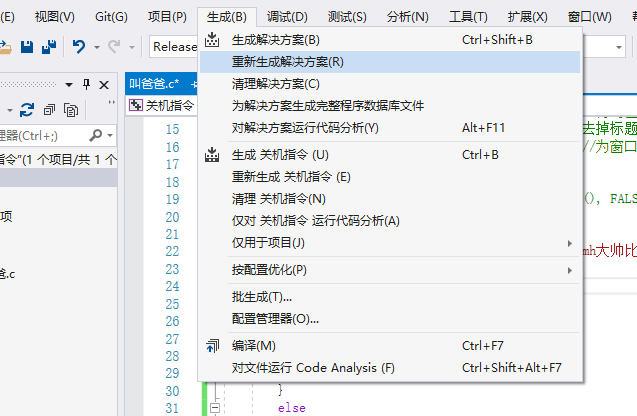This screenshot has height=416, width=637.
Task: Open the 视图(V) menu
Action: pos(54,17)
